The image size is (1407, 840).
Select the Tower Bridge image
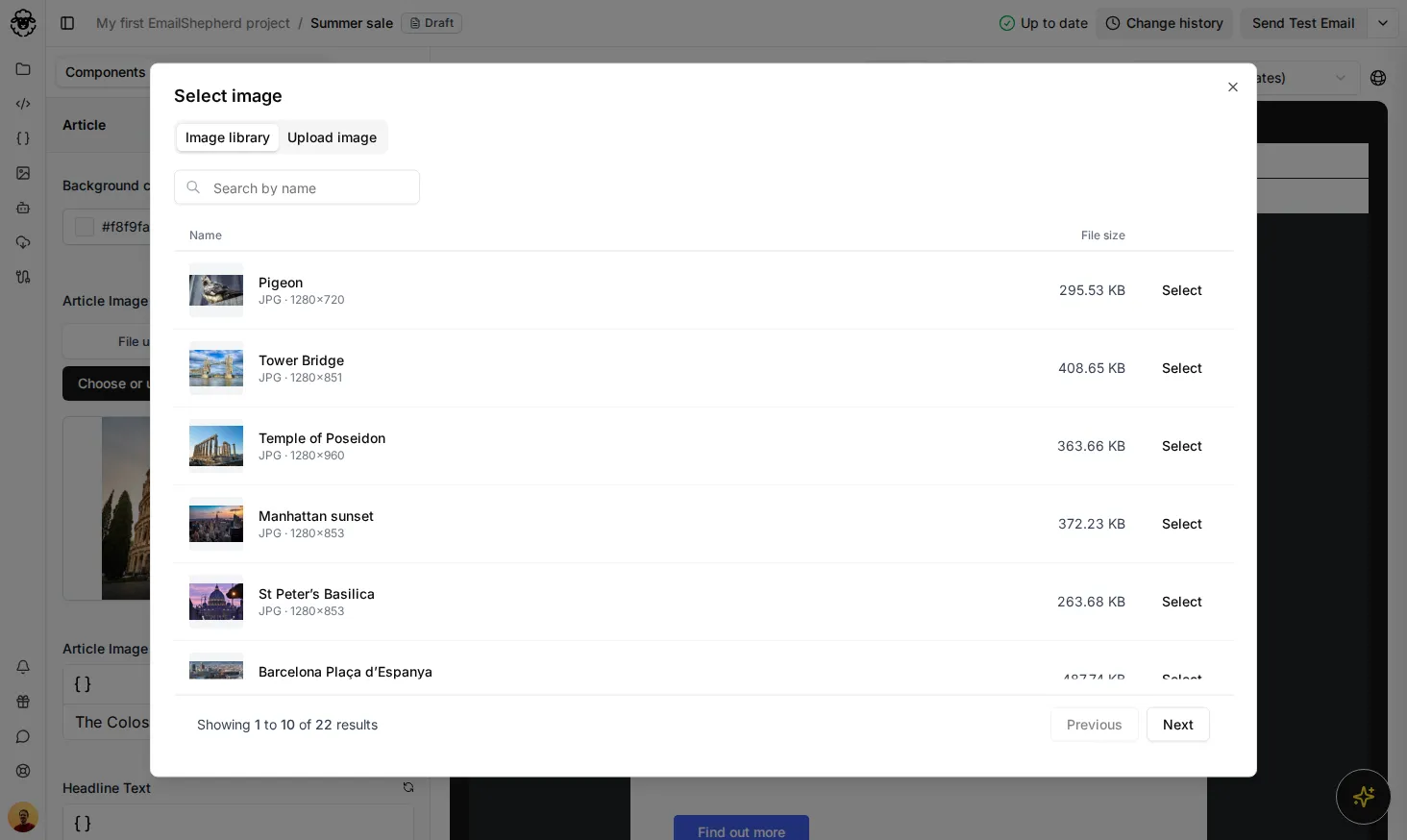pyautogui.click(x=1182, y=368)
